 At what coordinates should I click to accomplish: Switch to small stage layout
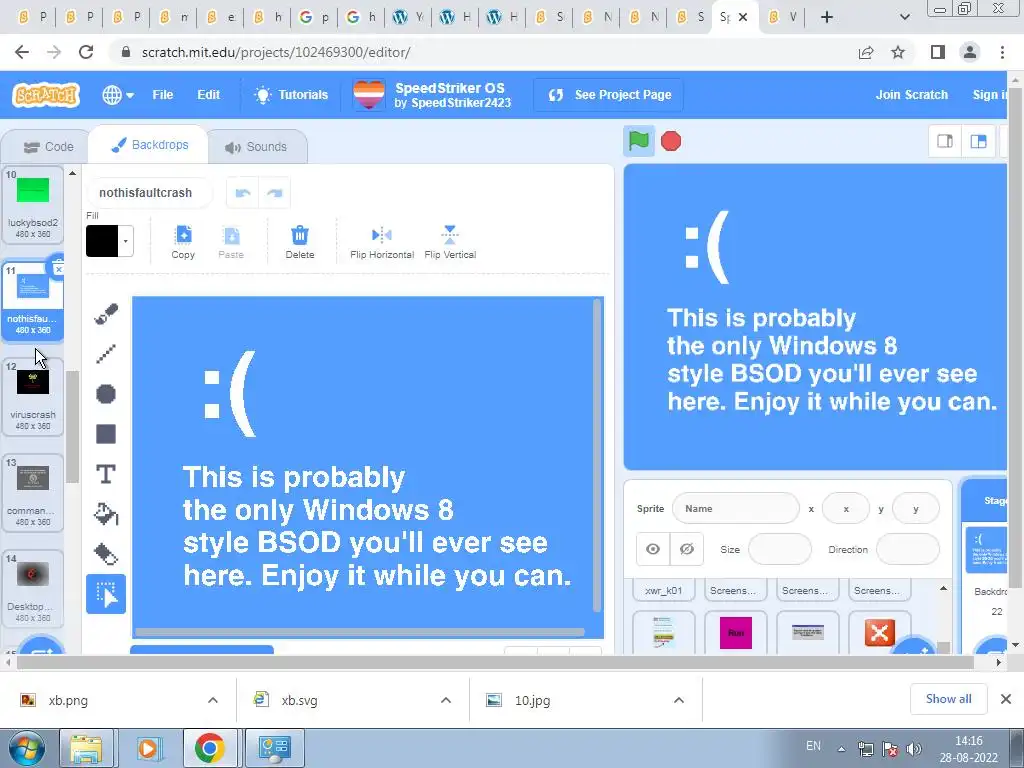point(945,141)
